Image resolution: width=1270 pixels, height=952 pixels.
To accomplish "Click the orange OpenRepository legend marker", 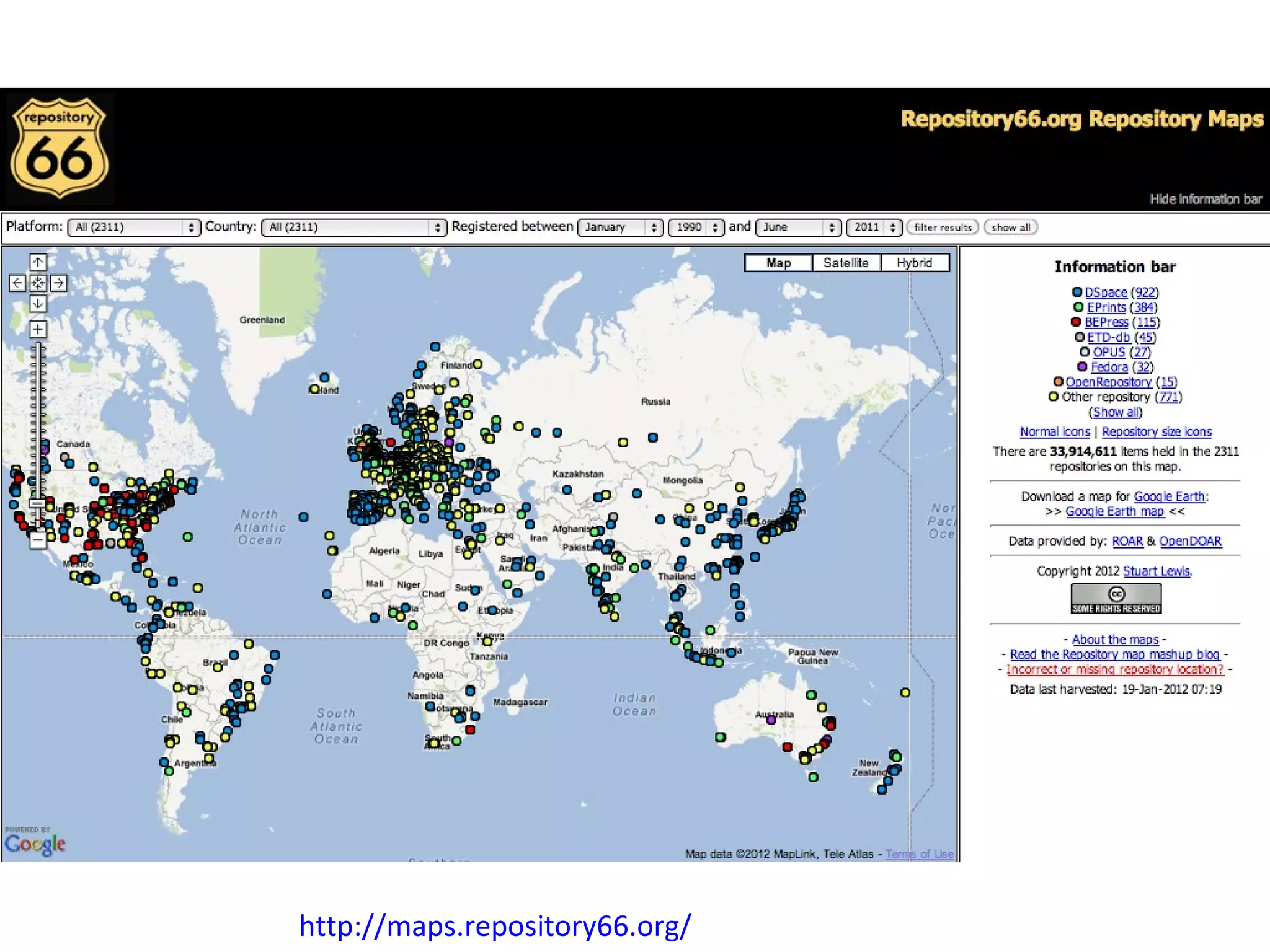I will 1059,381.
